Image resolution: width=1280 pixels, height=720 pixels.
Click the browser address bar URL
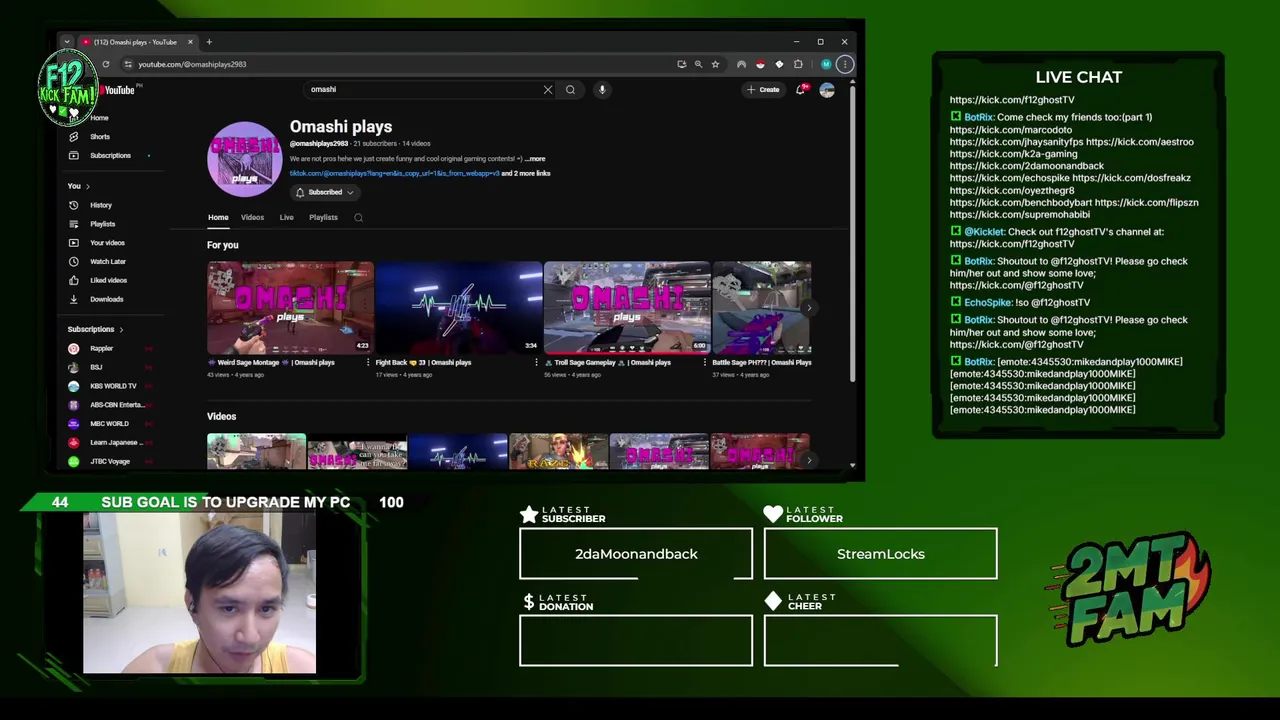192,64
